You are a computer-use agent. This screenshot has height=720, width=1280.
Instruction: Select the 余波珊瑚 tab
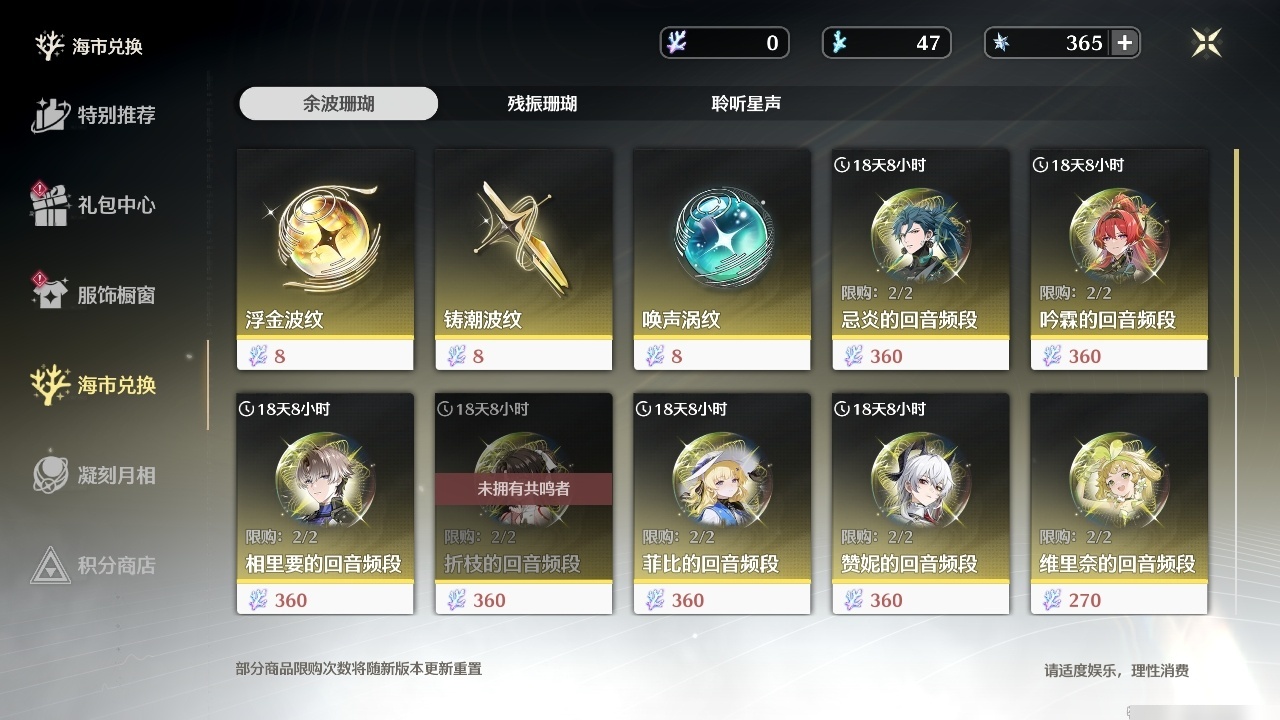point(339,103)
